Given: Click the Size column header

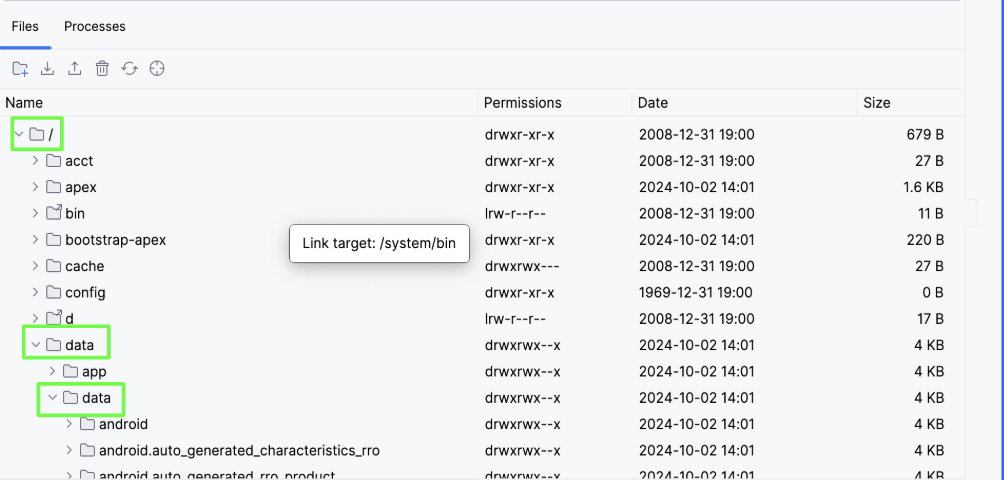Looking at the screenshot, I should pyautogui.click(x=876, y=103).
